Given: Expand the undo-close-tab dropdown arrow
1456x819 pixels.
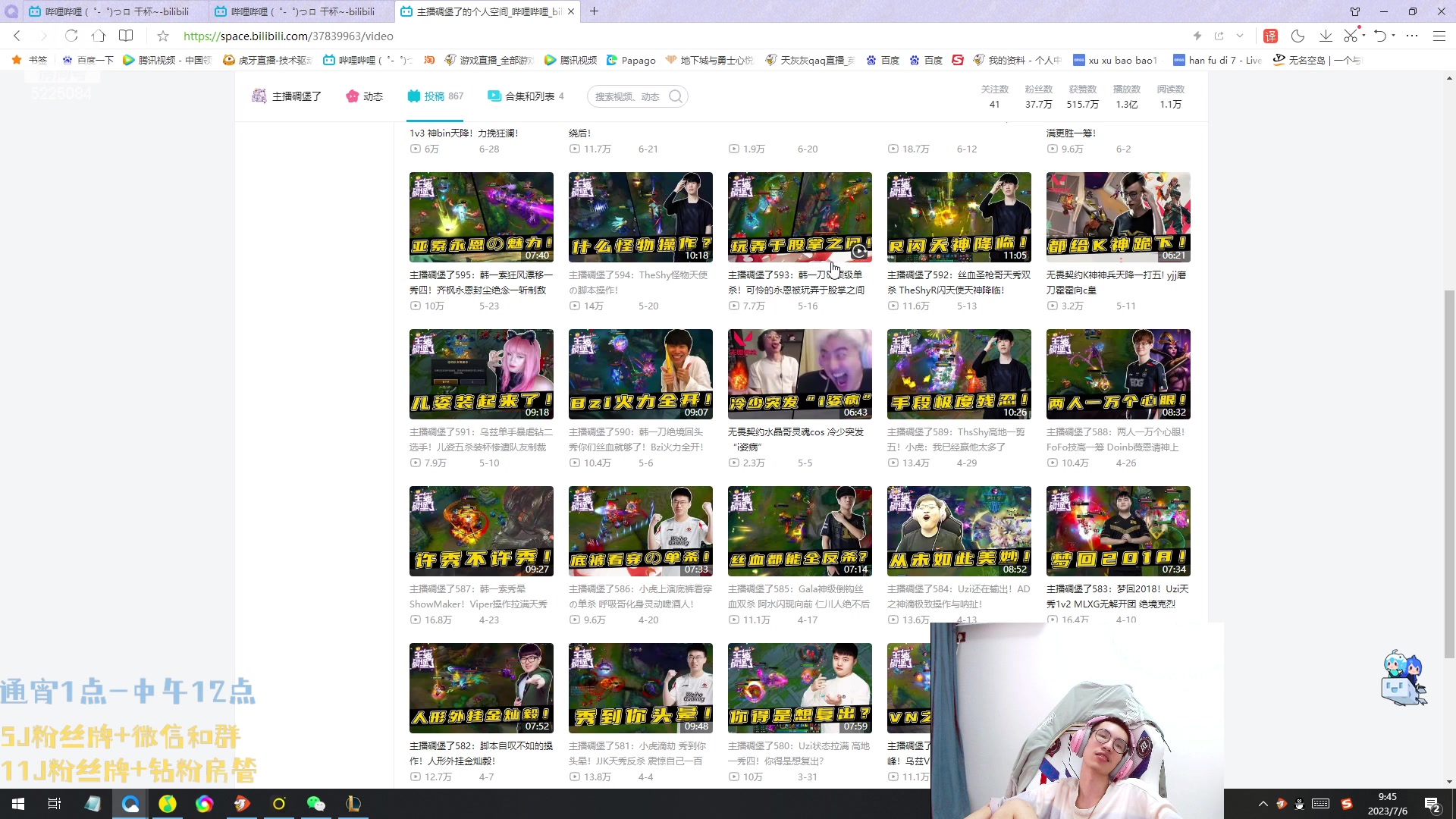Looking at the screenshot, I should coord(1394,36).
